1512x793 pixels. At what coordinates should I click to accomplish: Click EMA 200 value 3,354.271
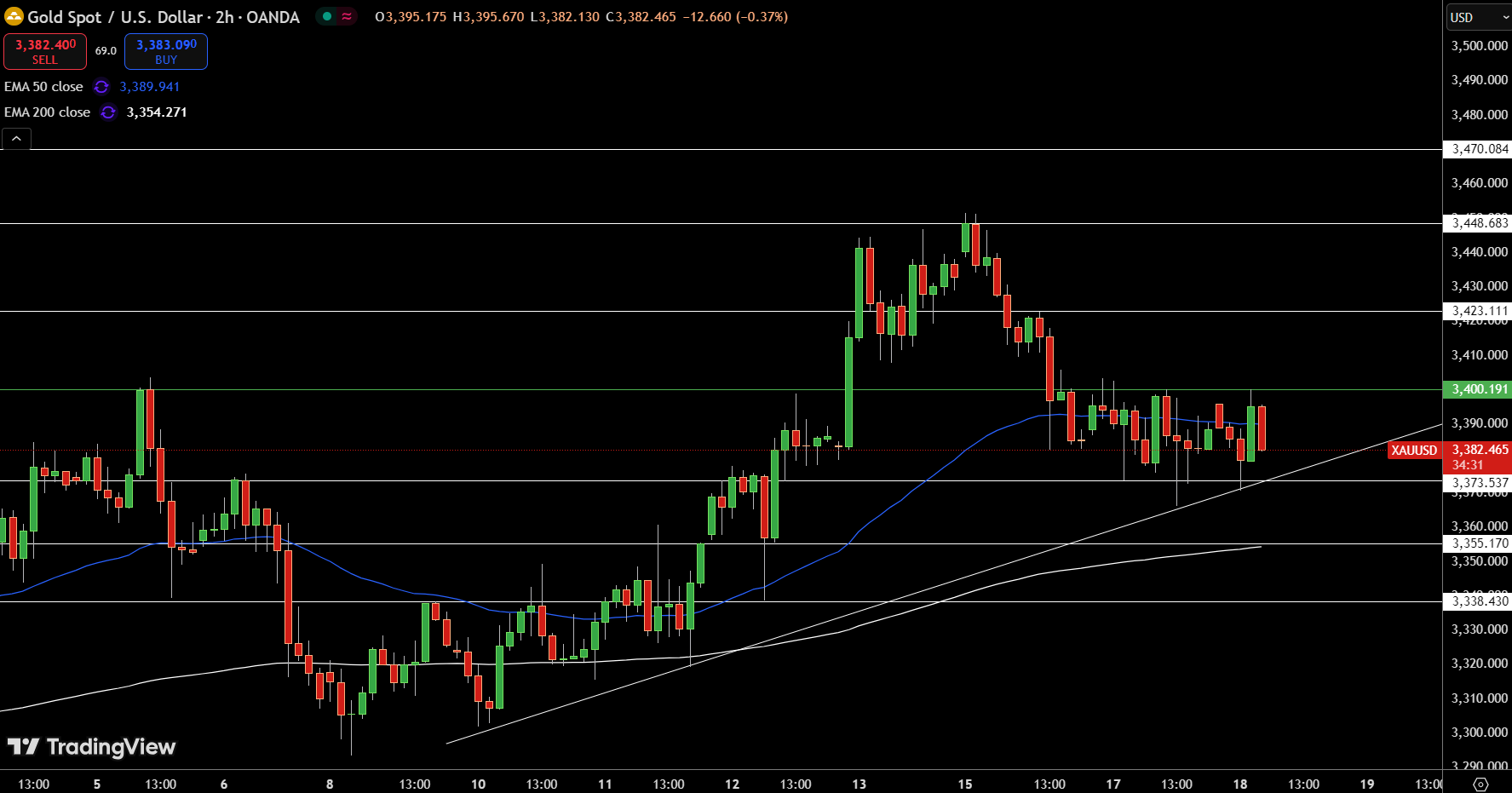pyautogui.click(x=157, y=112)
